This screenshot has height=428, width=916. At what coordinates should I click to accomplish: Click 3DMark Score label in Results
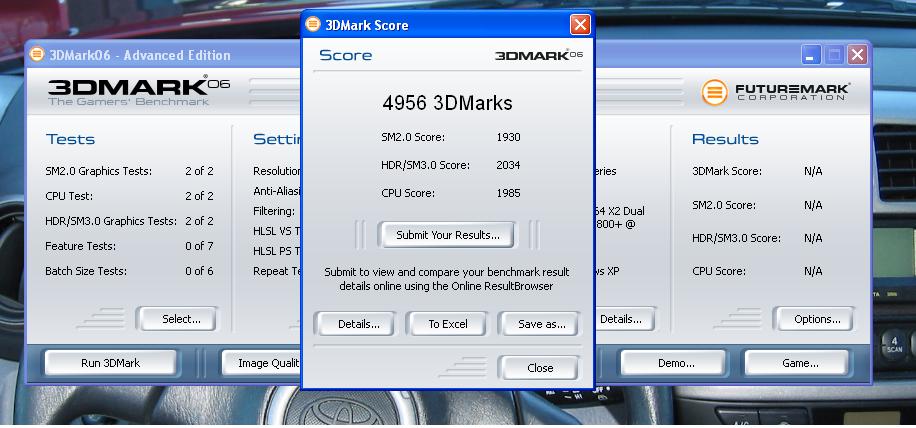point(727,171)
